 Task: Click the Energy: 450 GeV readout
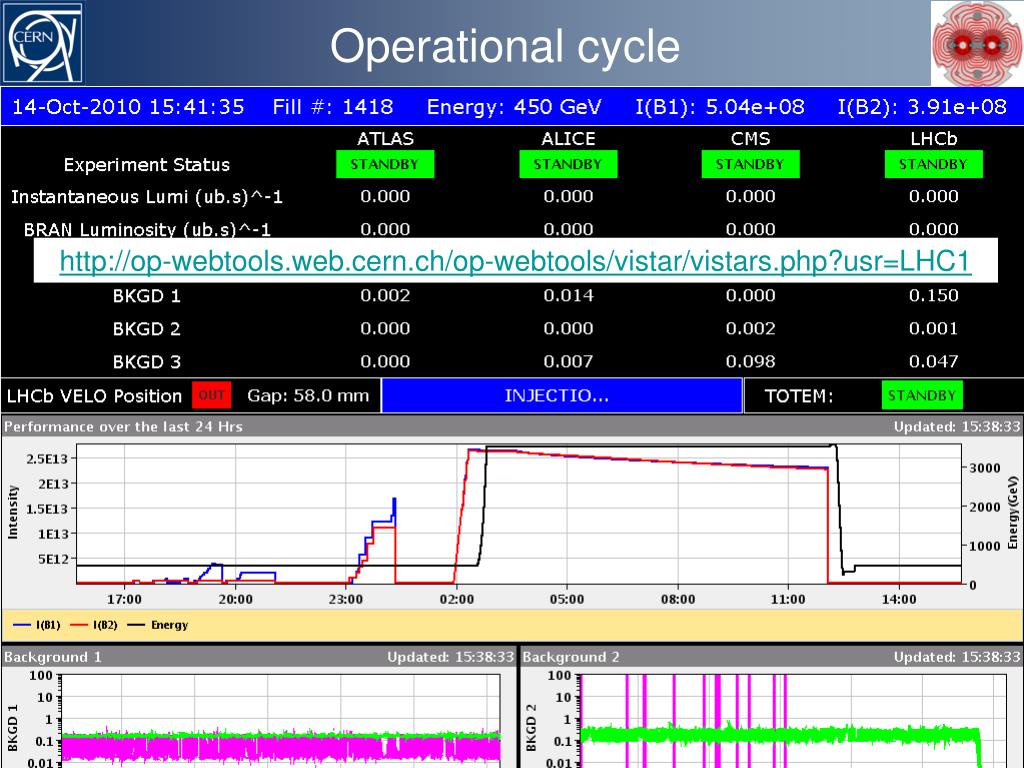pos(514,106)
